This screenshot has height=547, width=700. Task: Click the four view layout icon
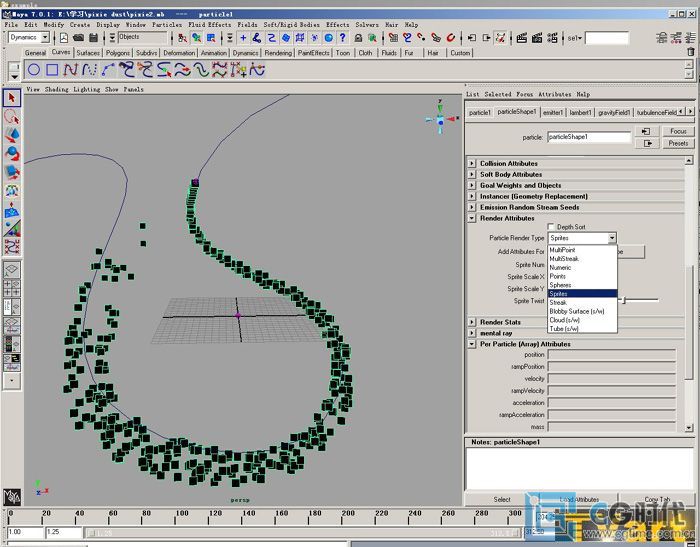(12, 288)
